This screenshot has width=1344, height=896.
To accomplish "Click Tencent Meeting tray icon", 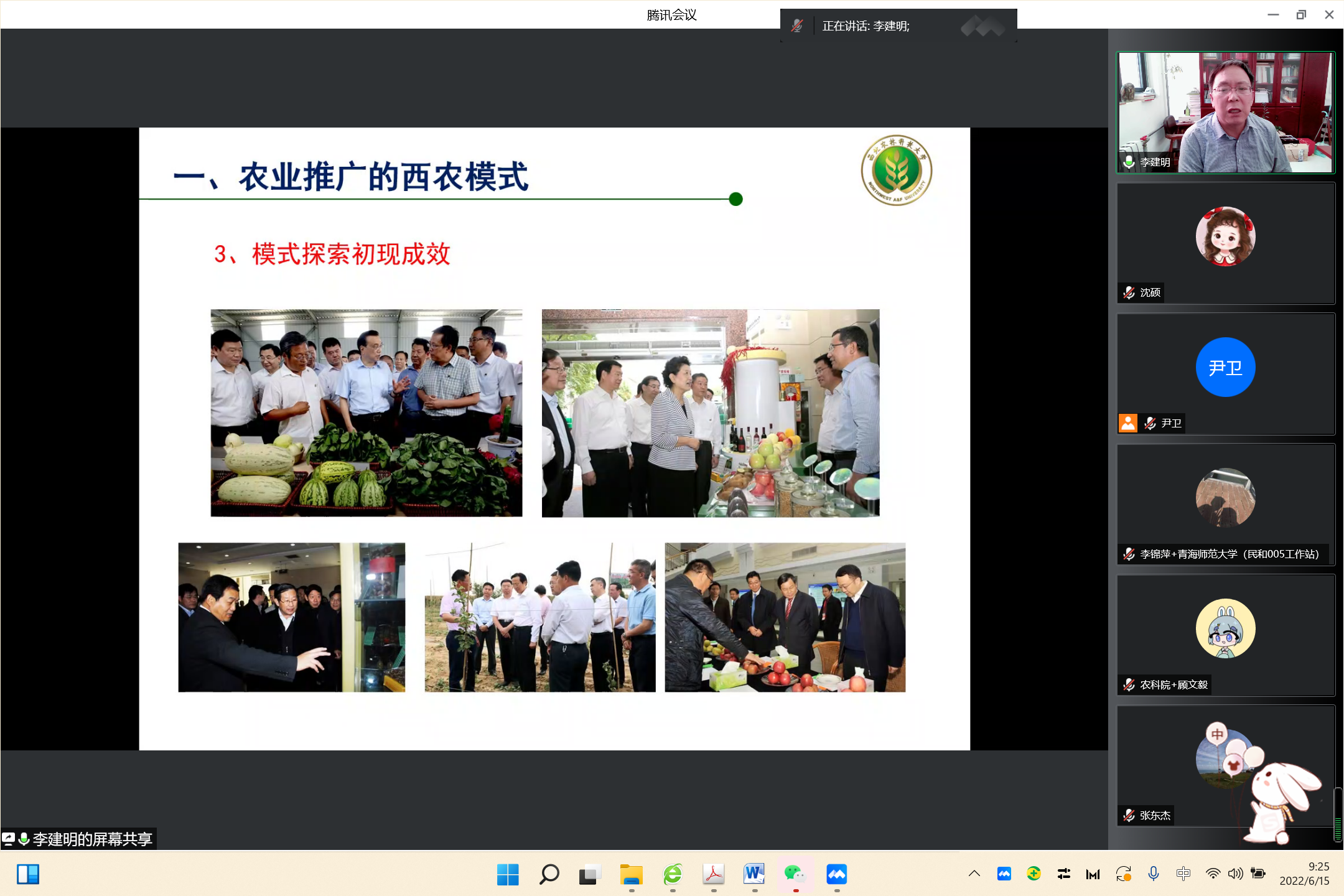I will click(1004, 874).
